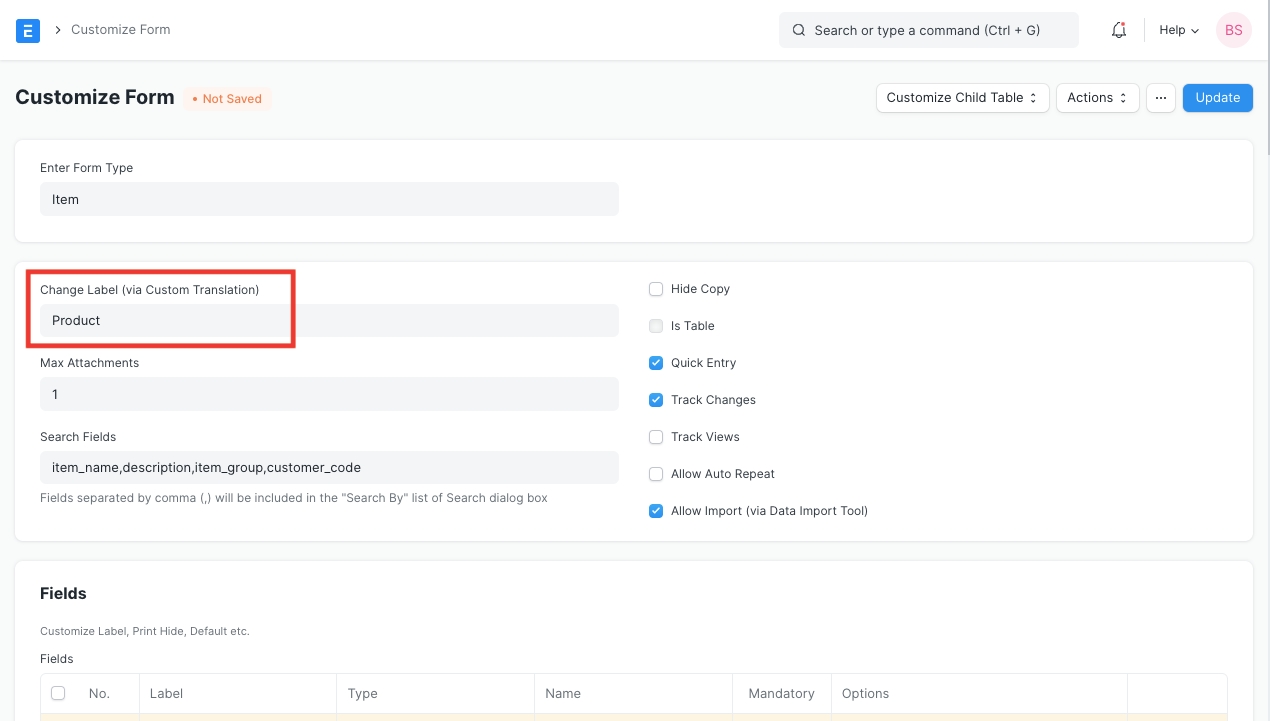Click the Customize Form breadcrumb
Viewport: 1270px width, 721px height.
[x=120, y=30]
